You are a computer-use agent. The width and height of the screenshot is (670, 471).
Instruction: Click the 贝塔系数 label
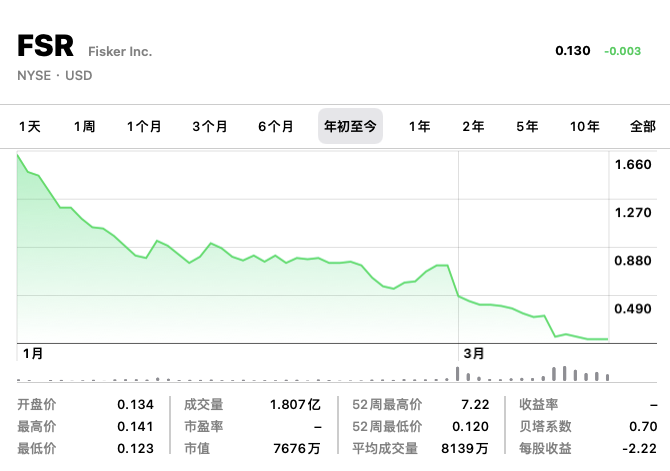coord(545,427)
